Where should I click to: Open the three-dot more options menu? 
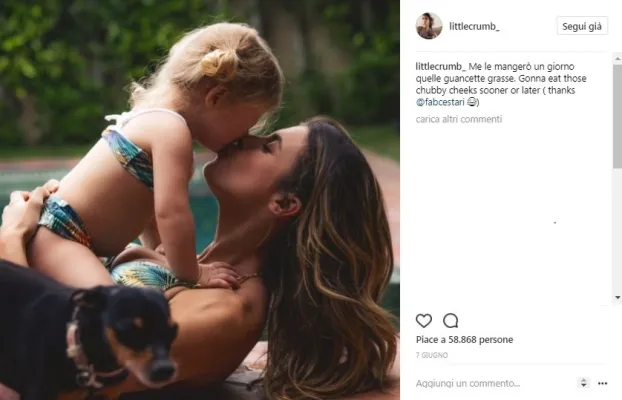coord(603,383)
